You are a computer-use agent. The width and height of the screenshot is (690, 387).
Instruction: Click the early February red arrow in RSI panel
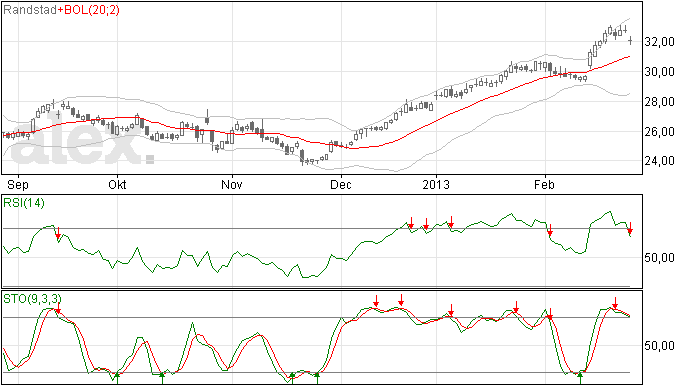550,229
